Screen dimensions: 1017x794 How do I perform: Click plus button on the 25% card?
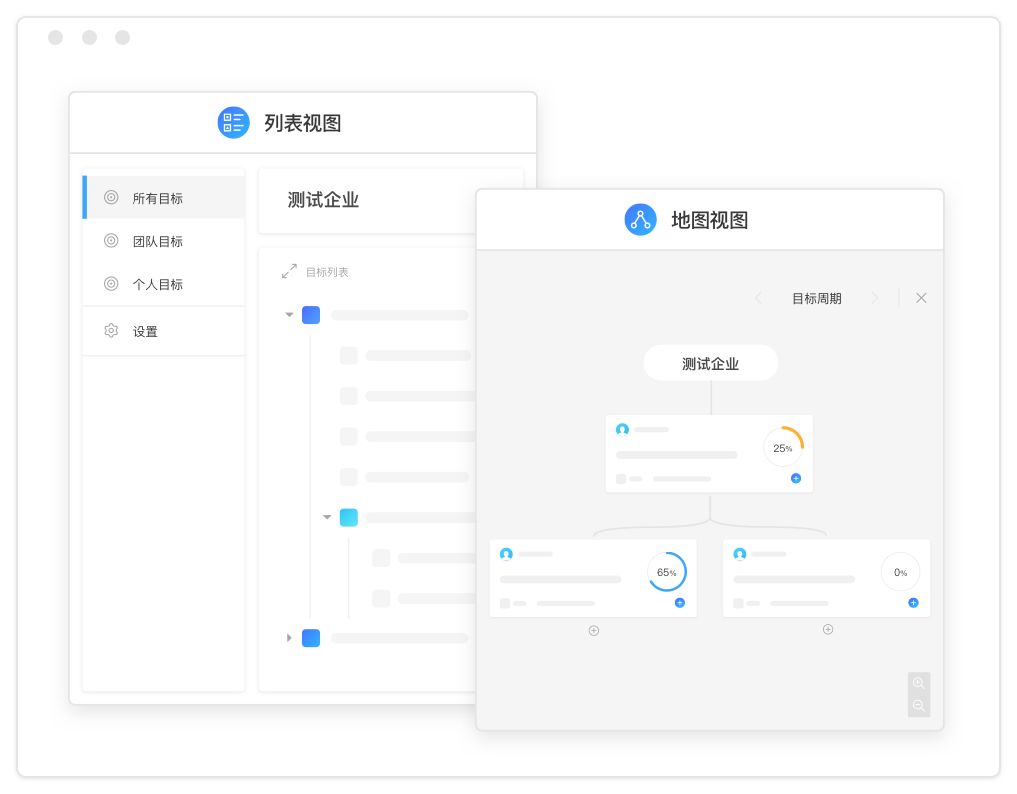pyautogui.click(x=796, y=478)
